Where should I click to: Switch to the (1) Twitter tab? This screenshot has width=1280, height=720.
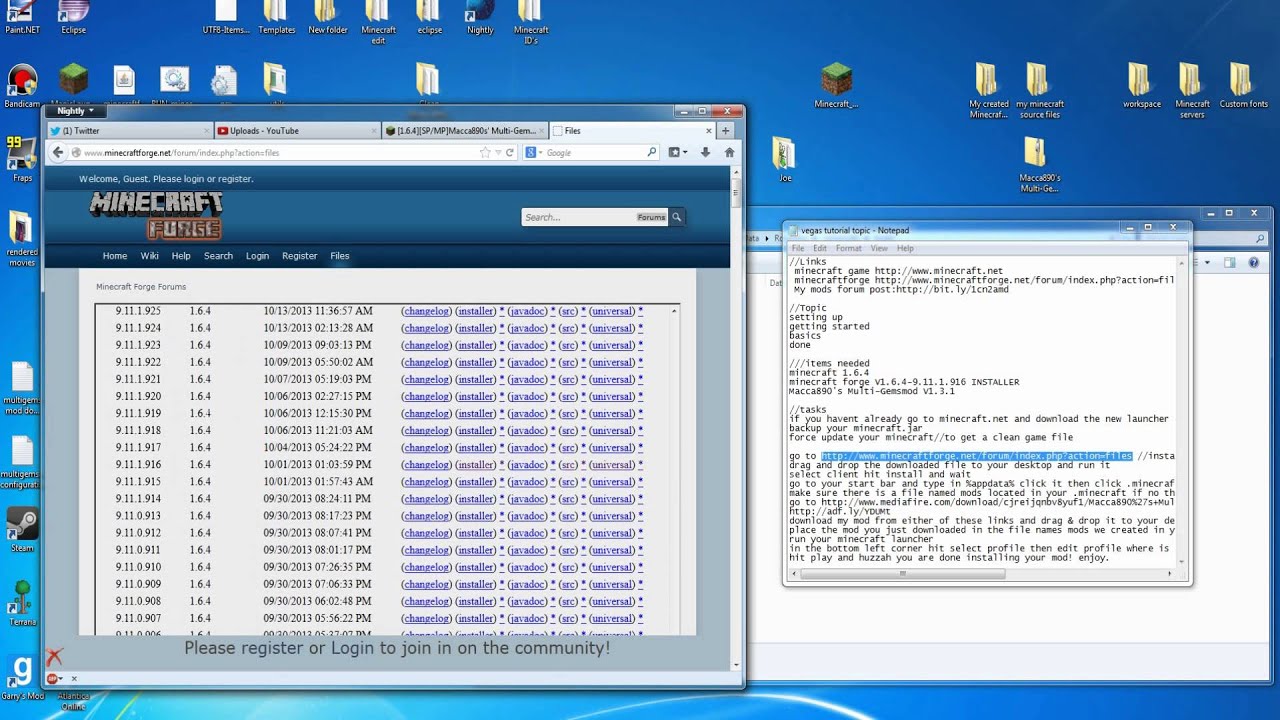(x=128, y=131)
